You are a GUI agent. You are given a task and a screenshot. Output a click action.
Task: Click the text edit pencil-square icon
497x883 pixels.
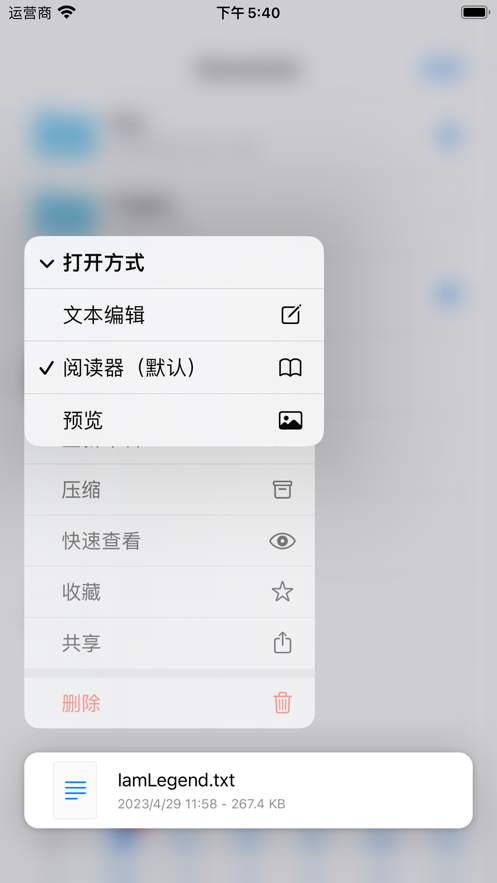(291, 315)
